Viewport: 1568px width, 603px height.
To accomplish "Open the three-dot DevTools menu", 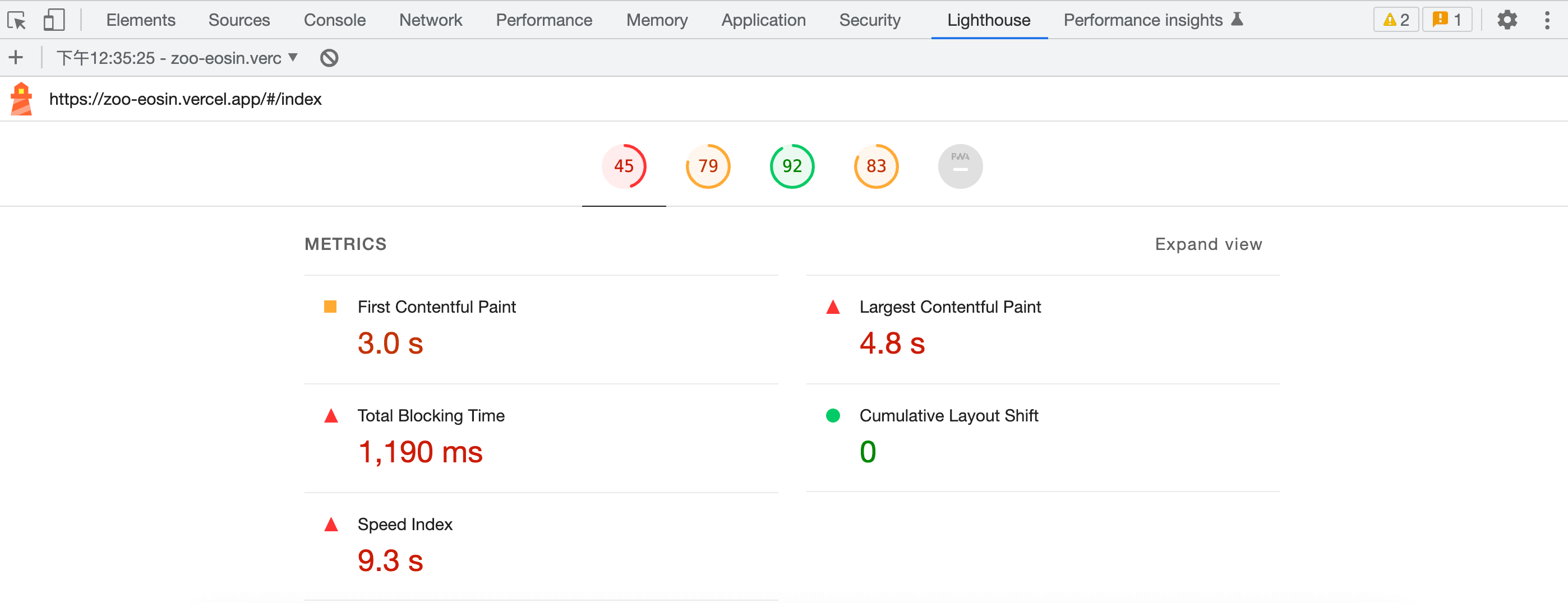I will pos(1547,20).
